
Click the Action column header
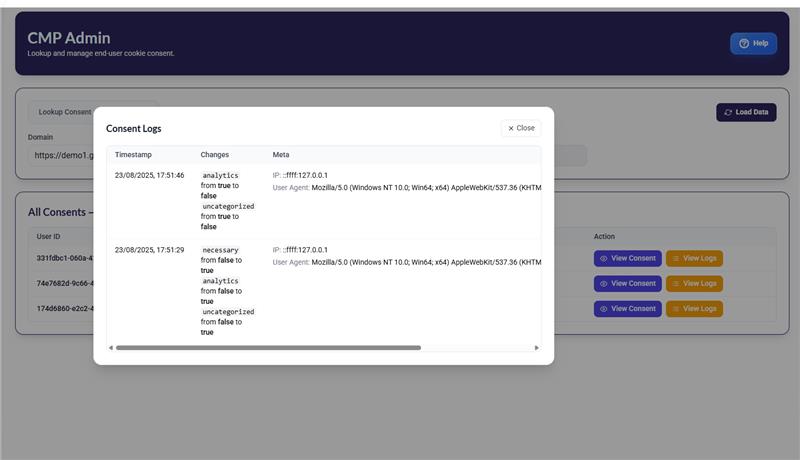point(605,237)
